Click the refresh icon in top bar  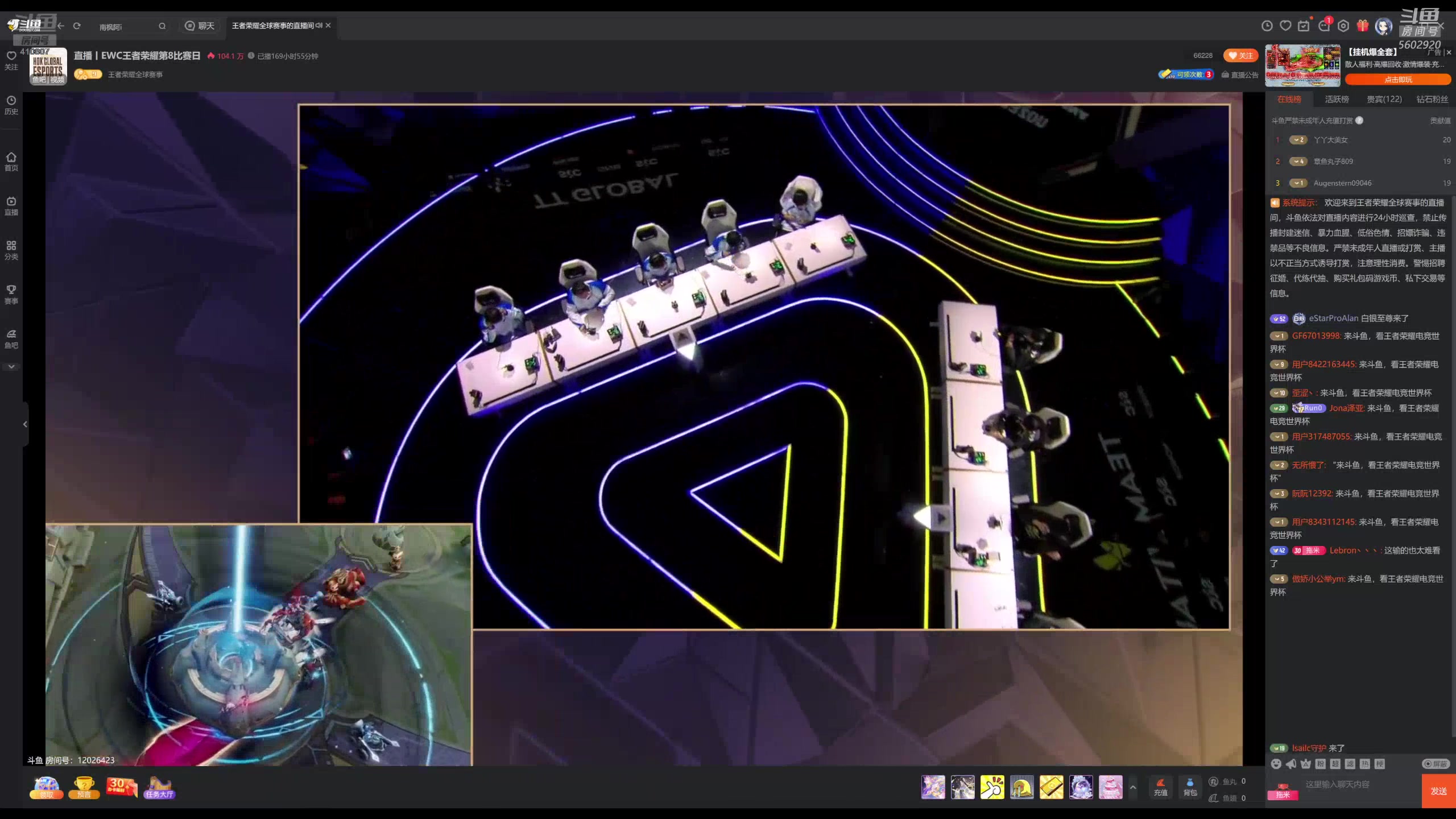click(77, 26)
